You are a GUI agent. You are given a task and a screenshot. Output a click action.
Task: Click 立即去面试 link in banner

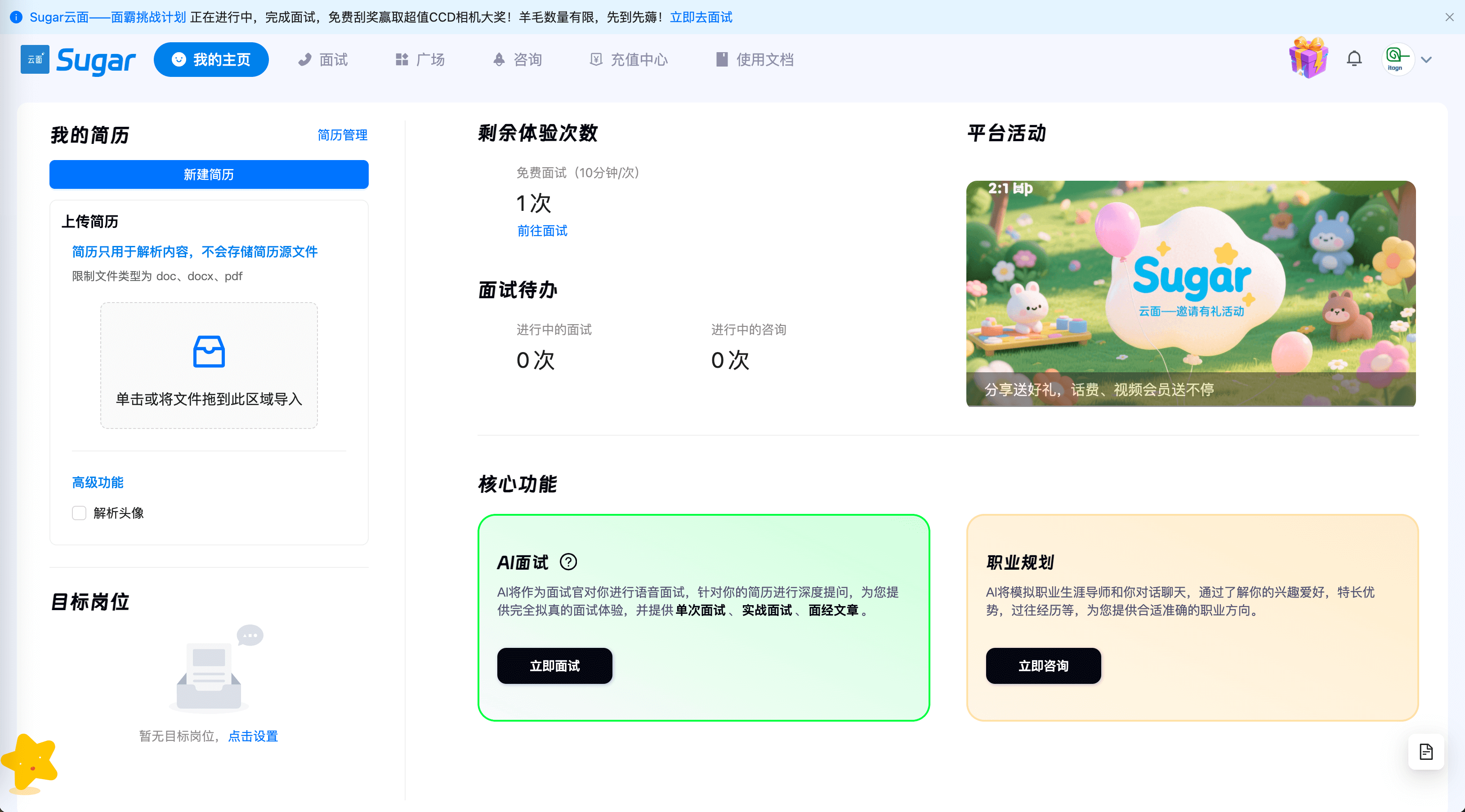click(701, 17)
